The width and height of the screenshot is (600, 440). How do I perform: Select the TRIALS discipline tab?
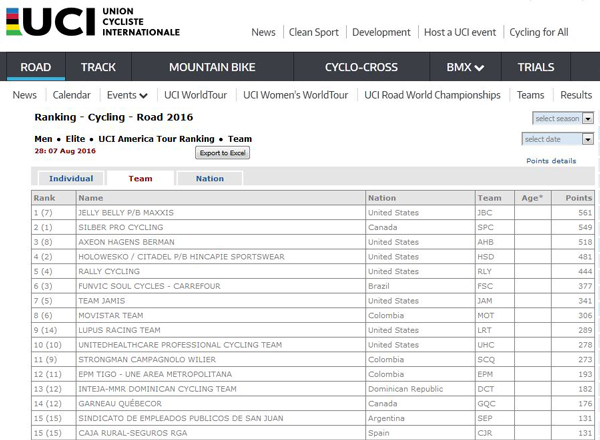coord(536,67)
